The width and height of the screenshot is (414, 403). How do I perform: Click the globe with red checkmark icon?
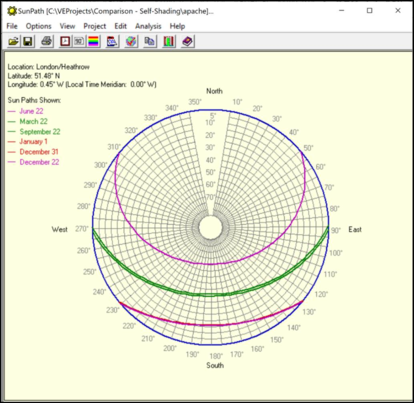click(131, 42)
